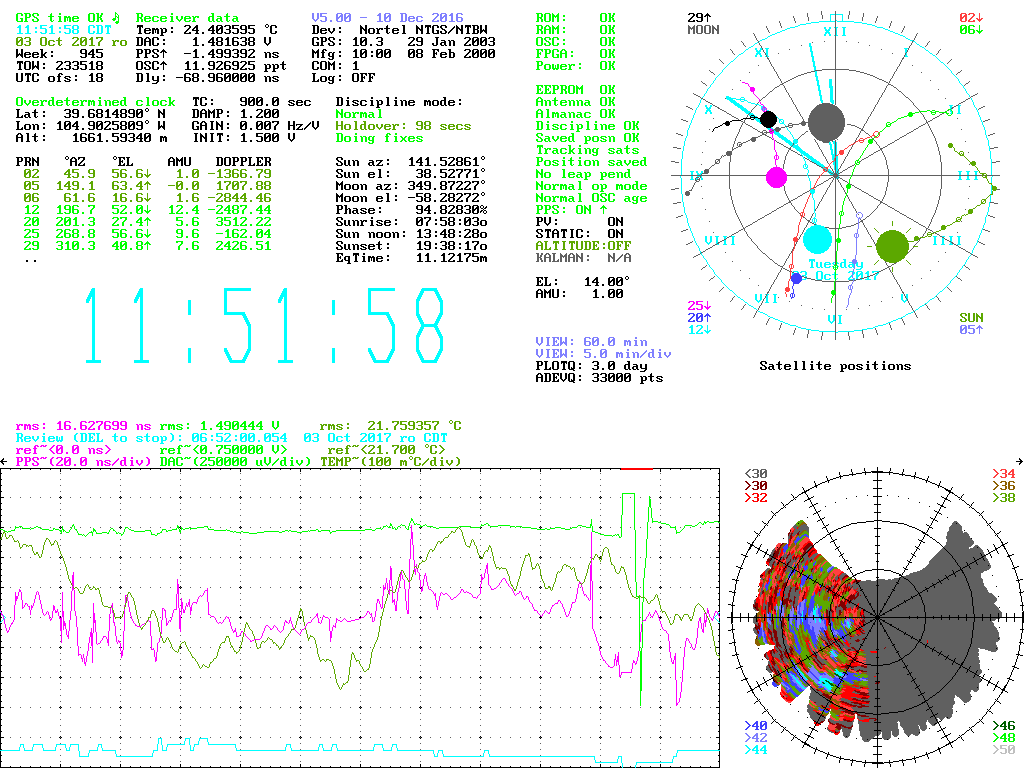Image resolution: width=1024 pixels, height=768 pixels.
Task: Select the red >34 signal level swatch
Action: click(x=1004, y=473)
